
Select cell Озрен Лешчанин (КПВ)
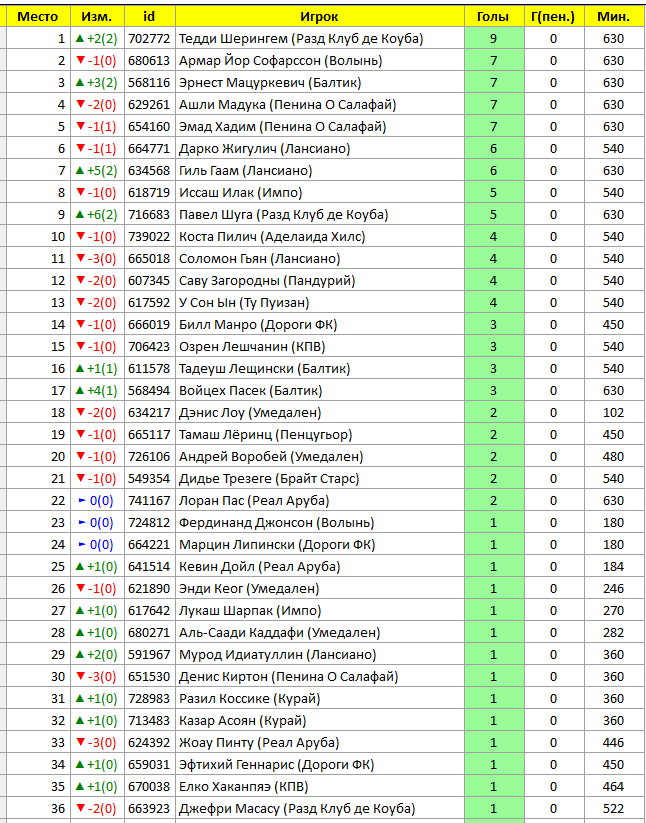tap(320, 347)
